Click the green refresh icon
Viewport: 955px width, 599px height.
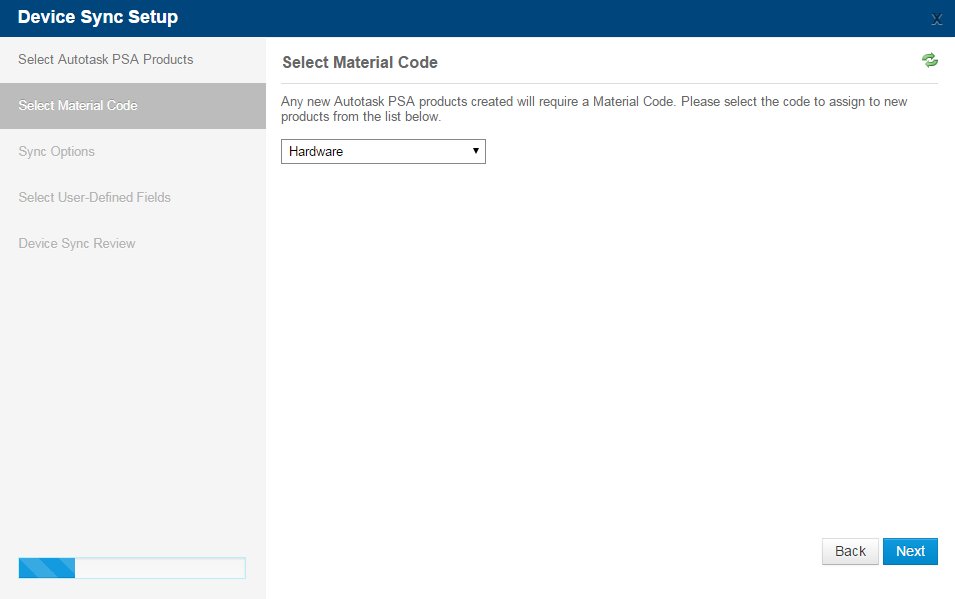(929, 60)
